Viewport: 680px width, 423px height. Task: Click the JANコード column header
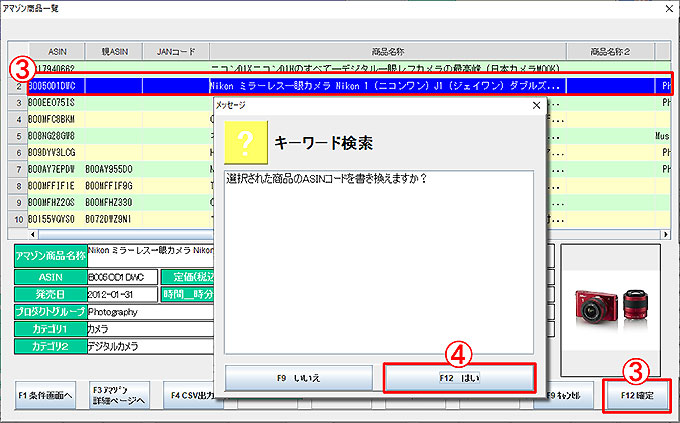[x=176, y=52]
